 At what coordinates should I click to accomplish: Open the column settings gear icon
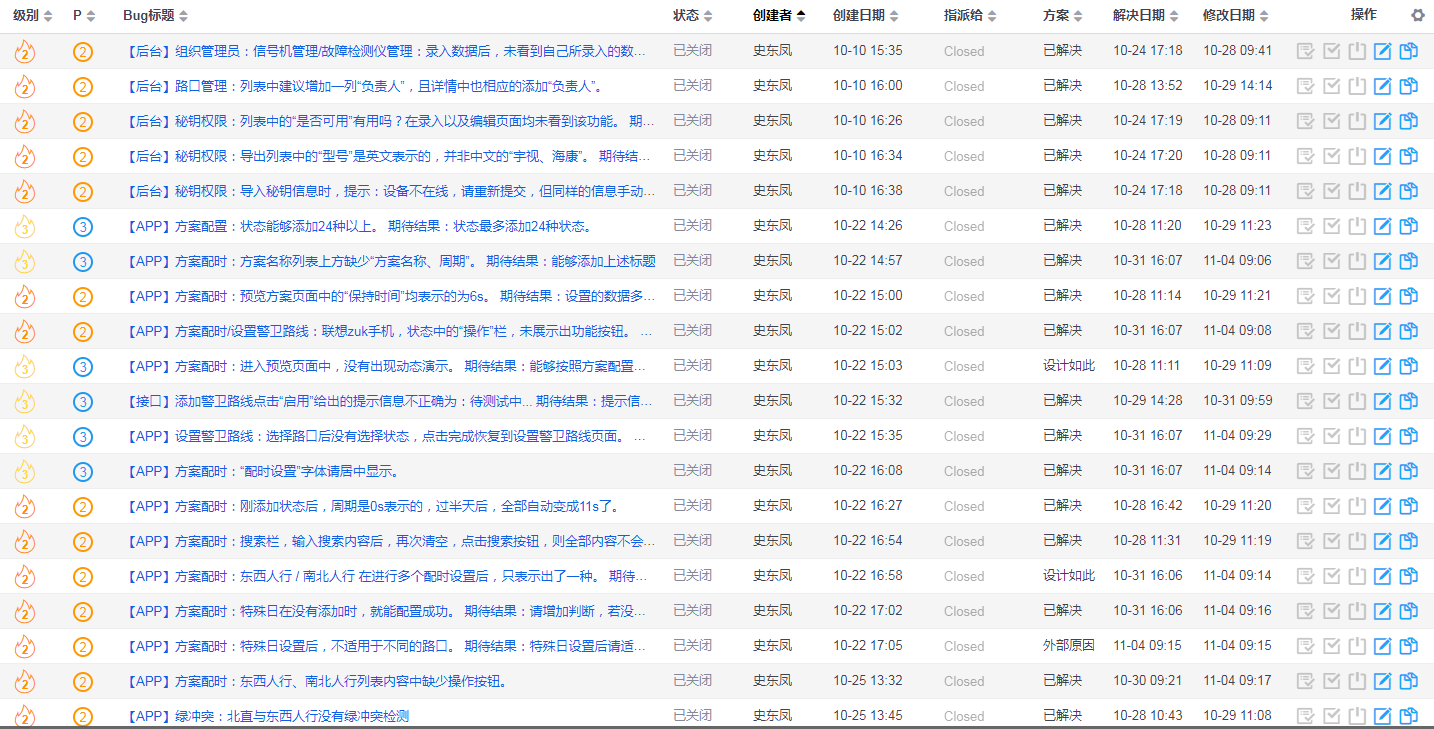1417,15
